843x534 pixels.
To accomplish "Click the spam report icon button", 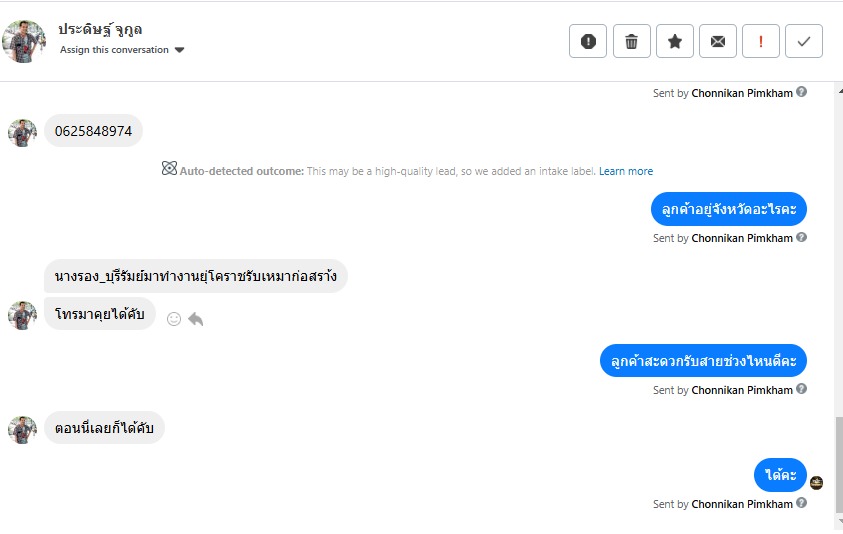I will click(588, 41).
